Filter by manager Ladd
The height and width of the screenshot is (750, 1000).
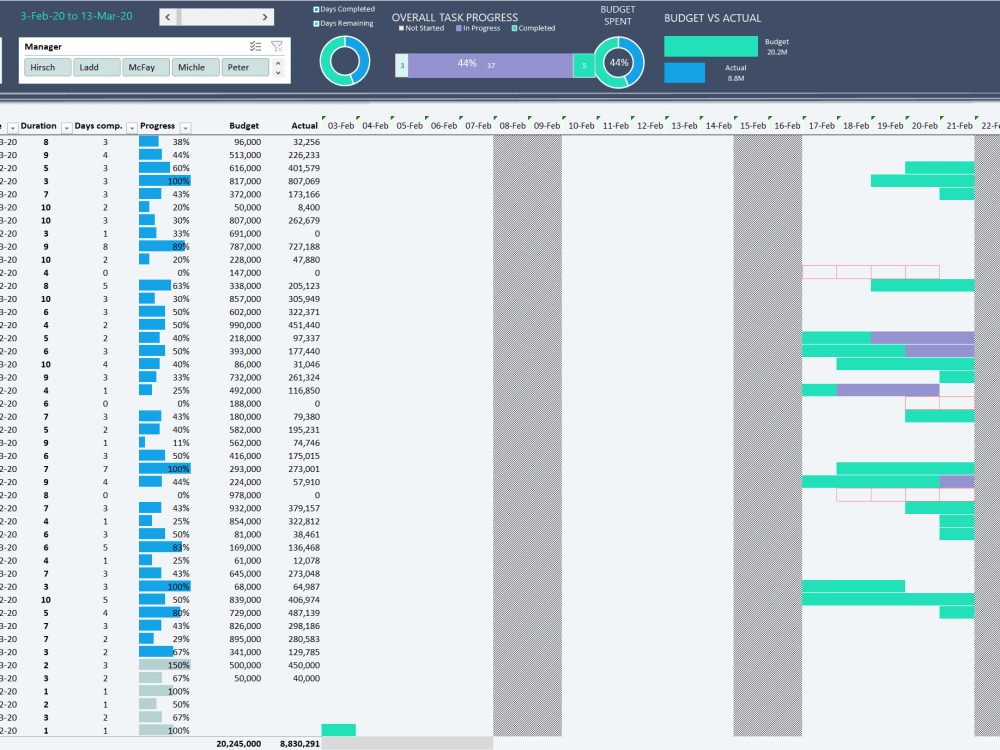tap(97, 68)
